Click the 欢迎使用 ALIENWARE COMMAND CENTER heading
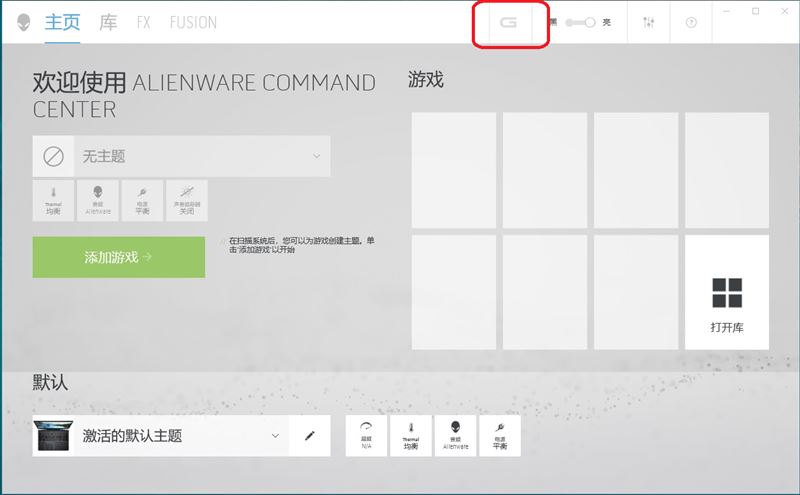The width and height of the screenshot is (800, 495). [x=204, y=95]
